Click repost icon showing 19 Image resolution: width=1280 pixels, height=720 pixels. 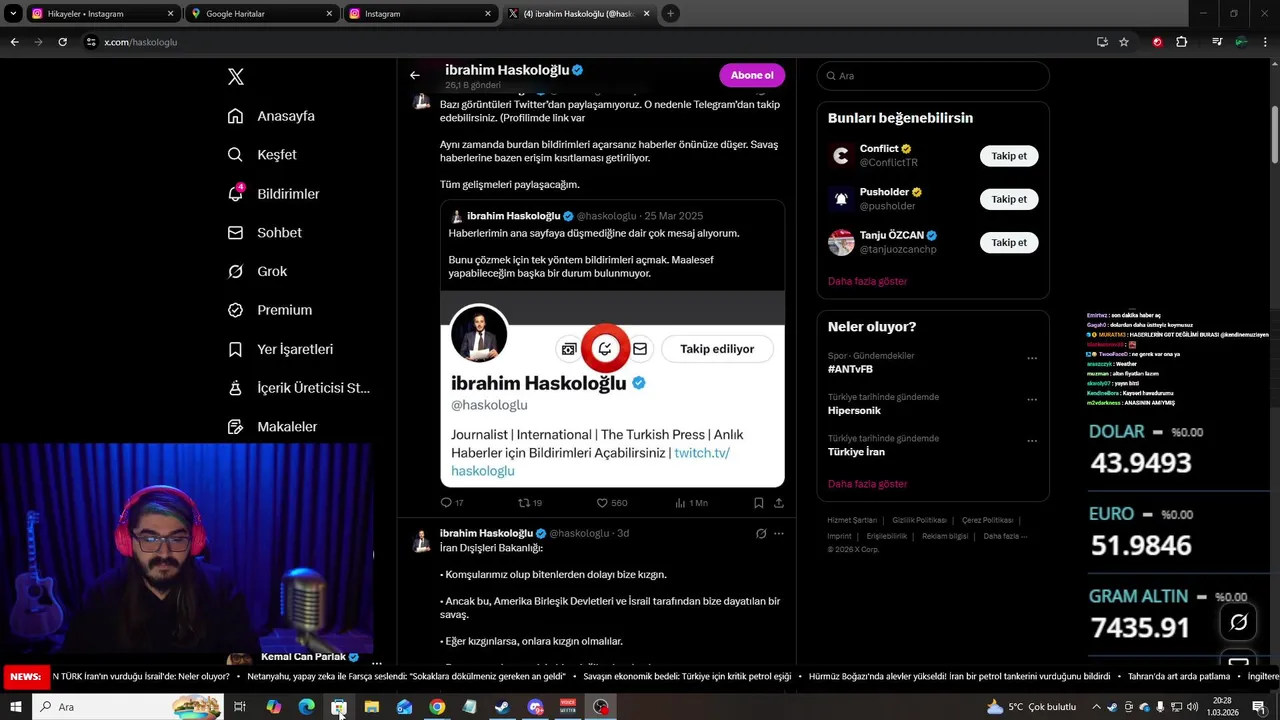click(x=523, y=503)
